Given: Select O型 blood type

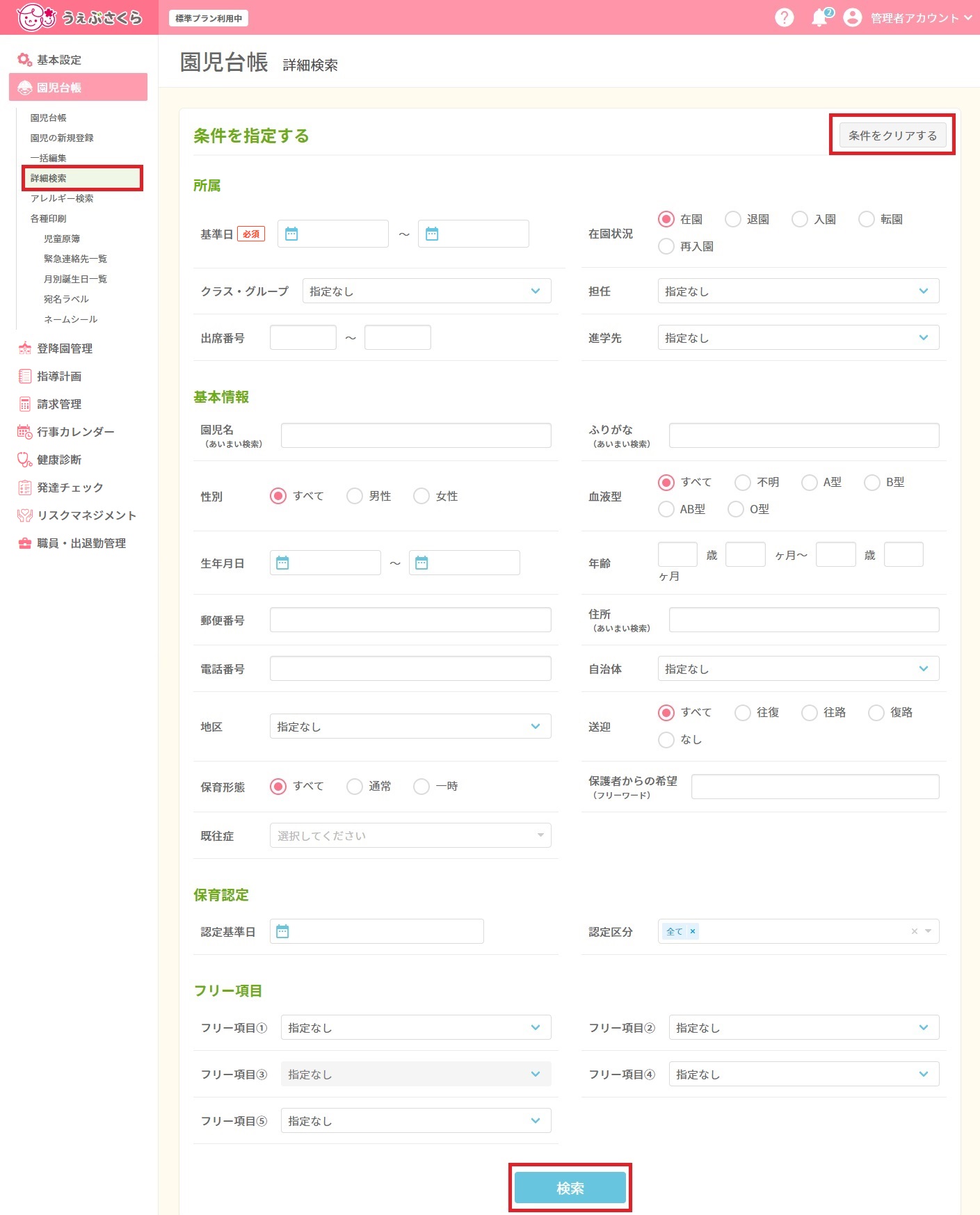Looking at the screenshot, I should [736, 509].
